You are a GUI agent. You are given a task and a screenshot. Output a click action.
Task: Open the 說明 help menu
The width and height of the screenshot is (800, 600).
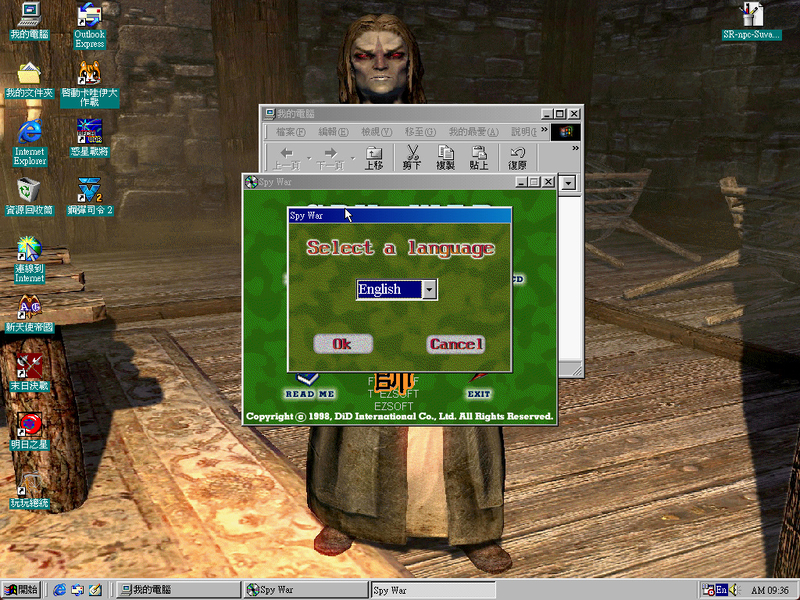click(x=523, y=132)
